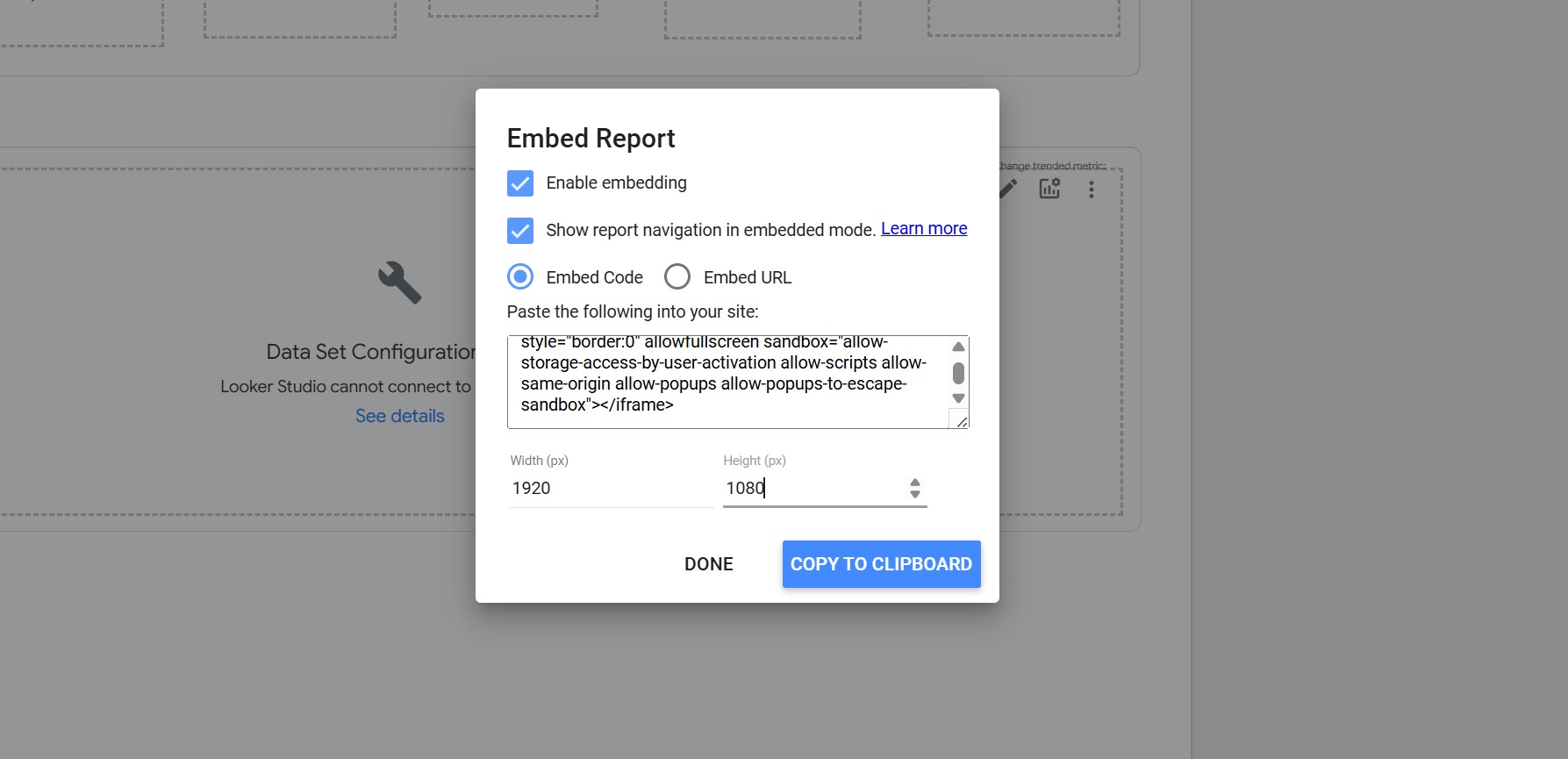Click the embed code scrollbar down arrow
Screen dimensions: 1568x759
tap(958, 398)
